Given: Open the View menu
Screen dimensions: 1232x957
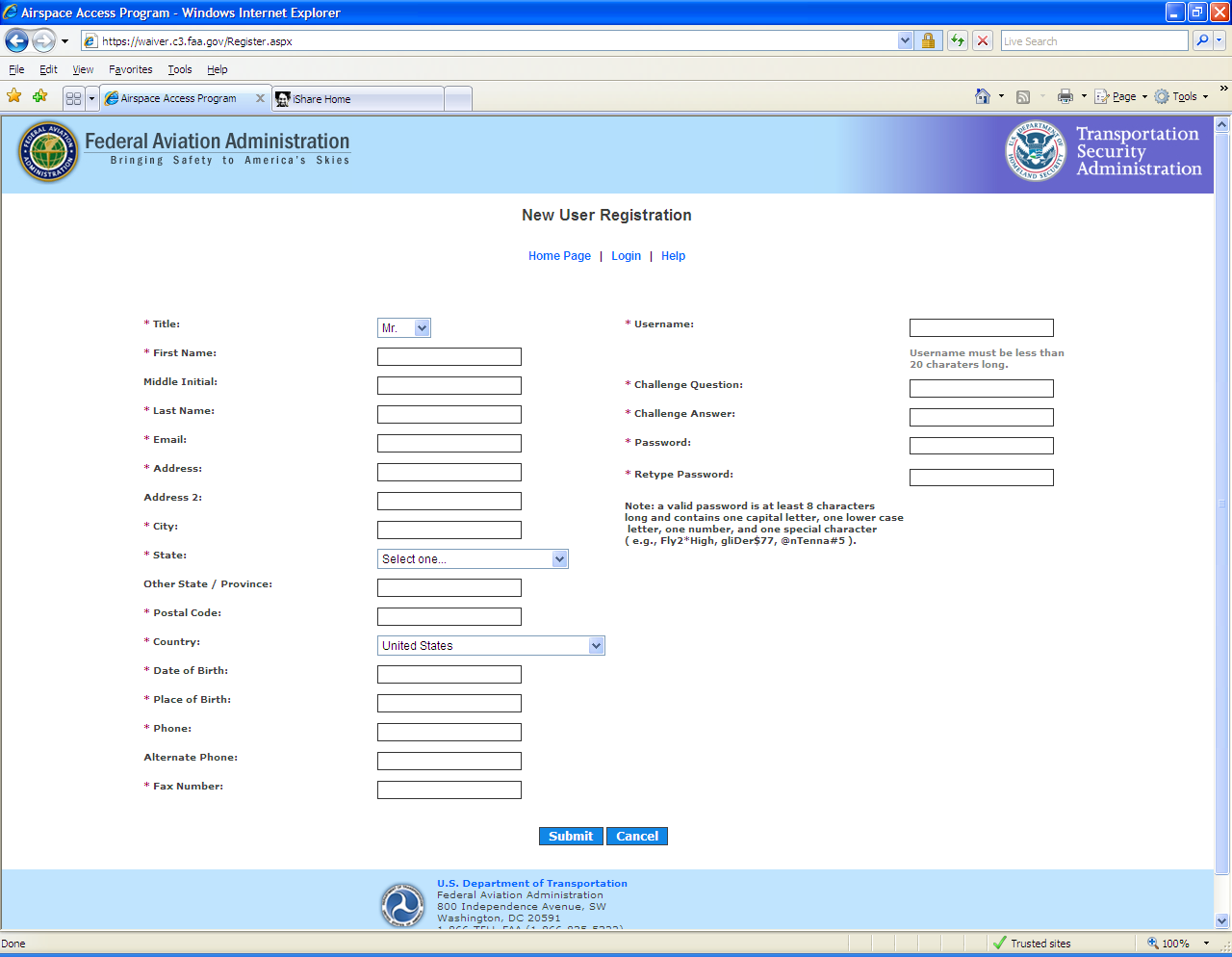Looking at the screenshot, I should pyautogui.click(x=84, y=69).
